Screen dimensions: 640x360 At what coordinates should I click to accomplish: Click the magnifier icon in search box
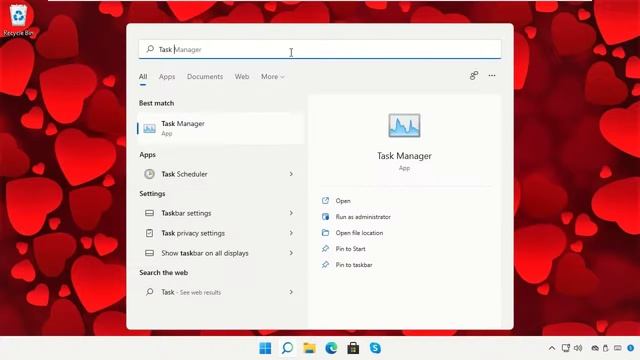[x=150, y=49]
